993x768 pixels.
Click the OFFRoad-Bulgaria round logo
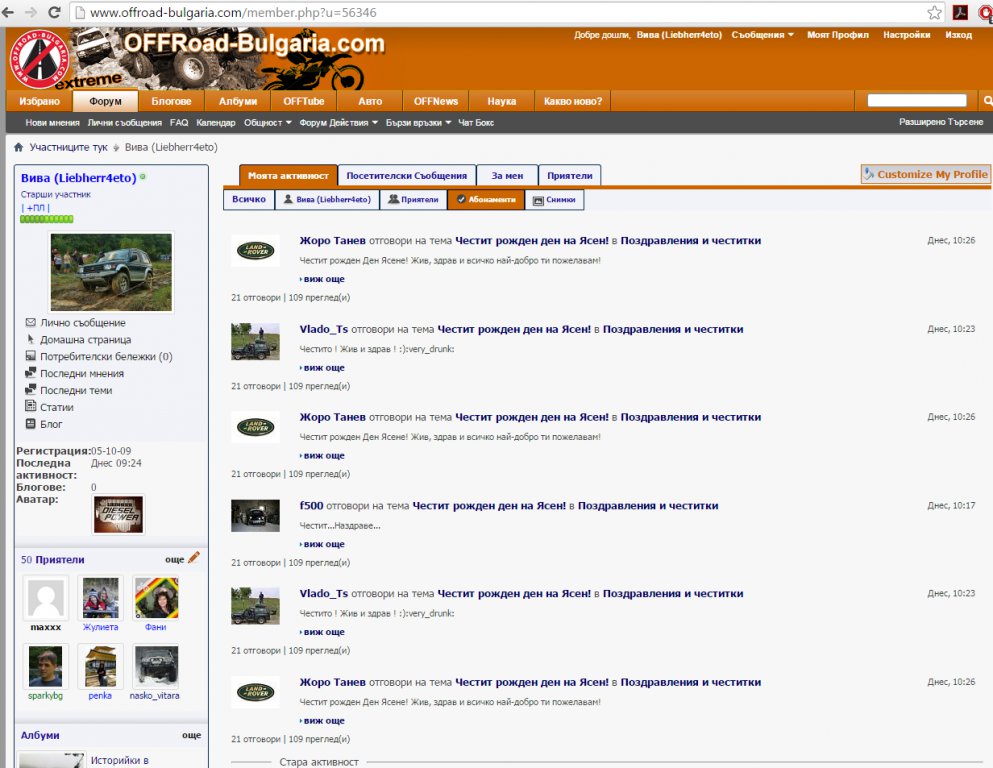pos(39,60)
